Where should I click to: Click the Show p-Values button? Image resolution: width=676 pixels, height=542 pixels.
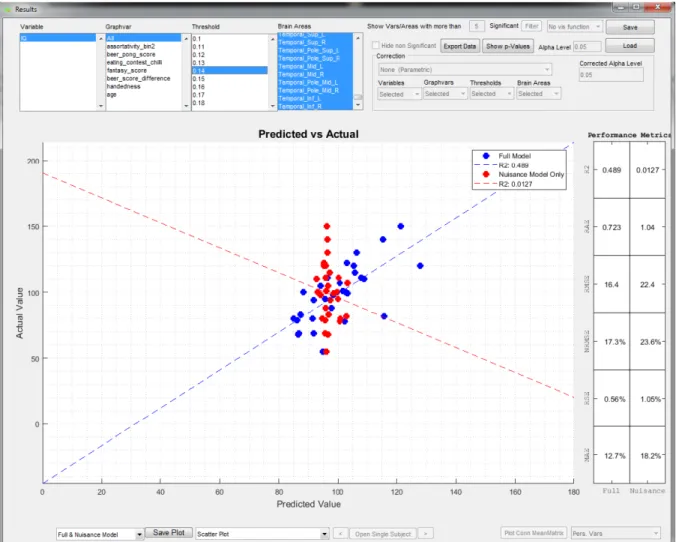pos(508,46)
